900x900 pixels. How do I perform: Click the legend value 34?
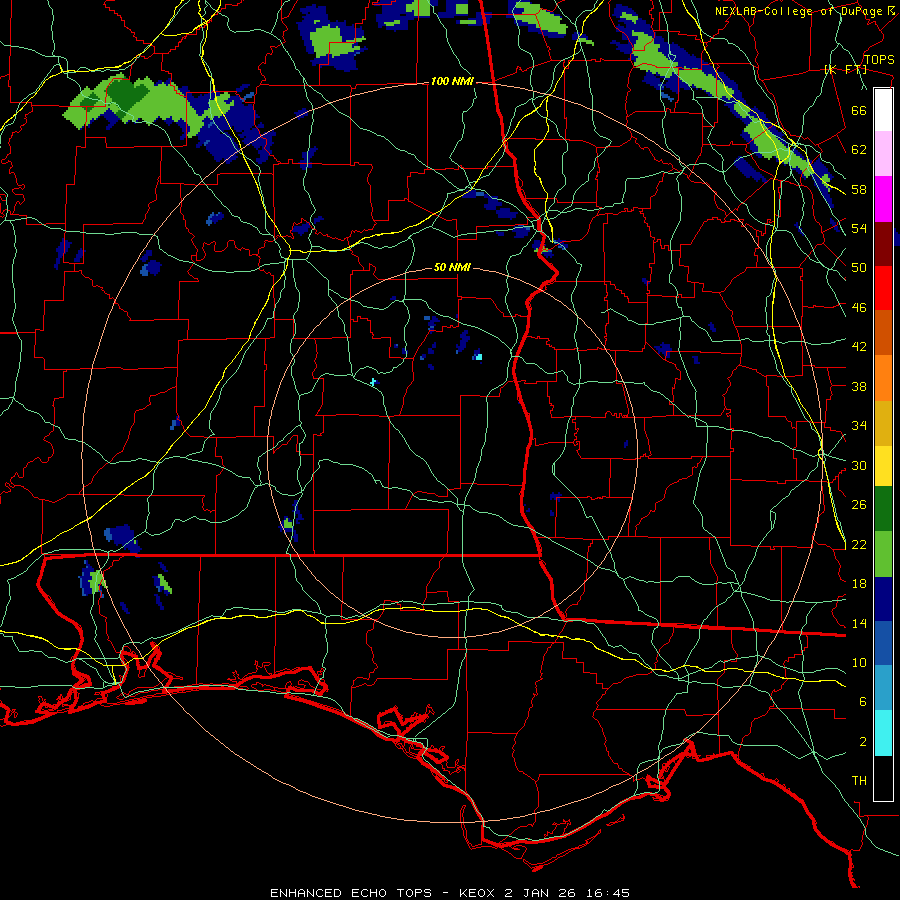(859, 426)
